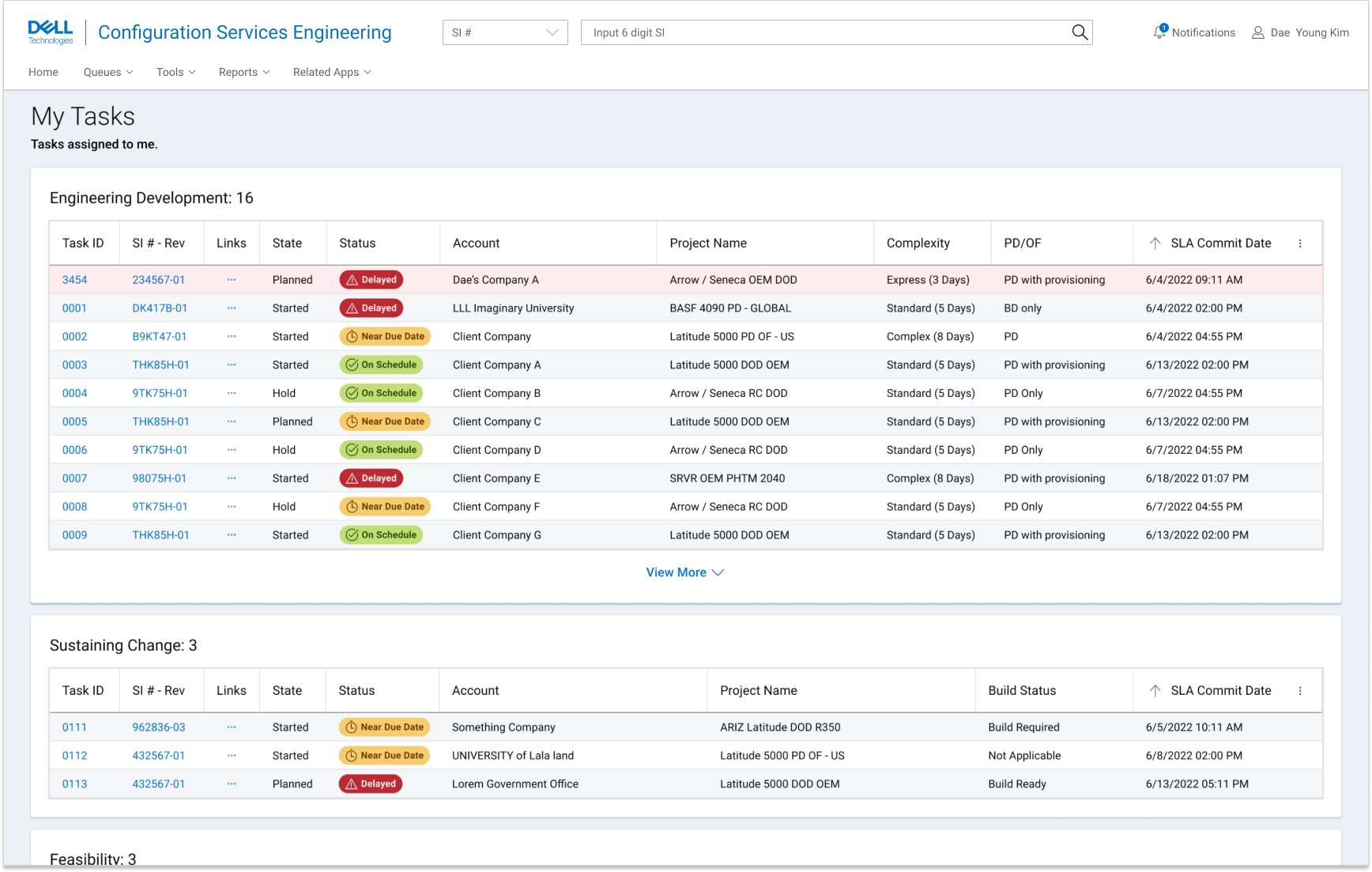Image resolution: width=1372 pixels, height=872 pixels.
Task: Sort Engineering Development by SLA Commit Date arrow
Action: pyautogui.click(x=1155, y=243)
